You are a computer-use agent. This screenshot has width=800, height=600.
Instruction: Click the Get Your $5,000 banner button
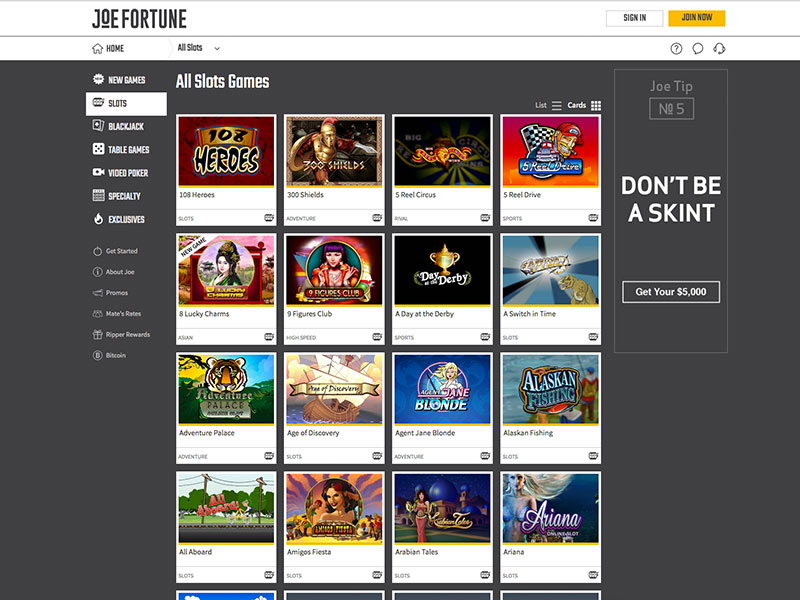click(671, 291)
